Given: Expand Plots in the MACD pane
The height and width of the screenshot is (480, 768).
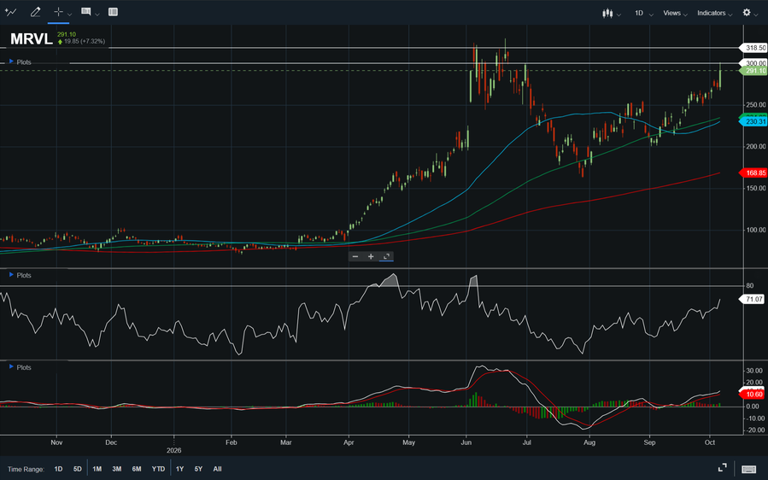Looking at the screenshot, I should [20, 367].
